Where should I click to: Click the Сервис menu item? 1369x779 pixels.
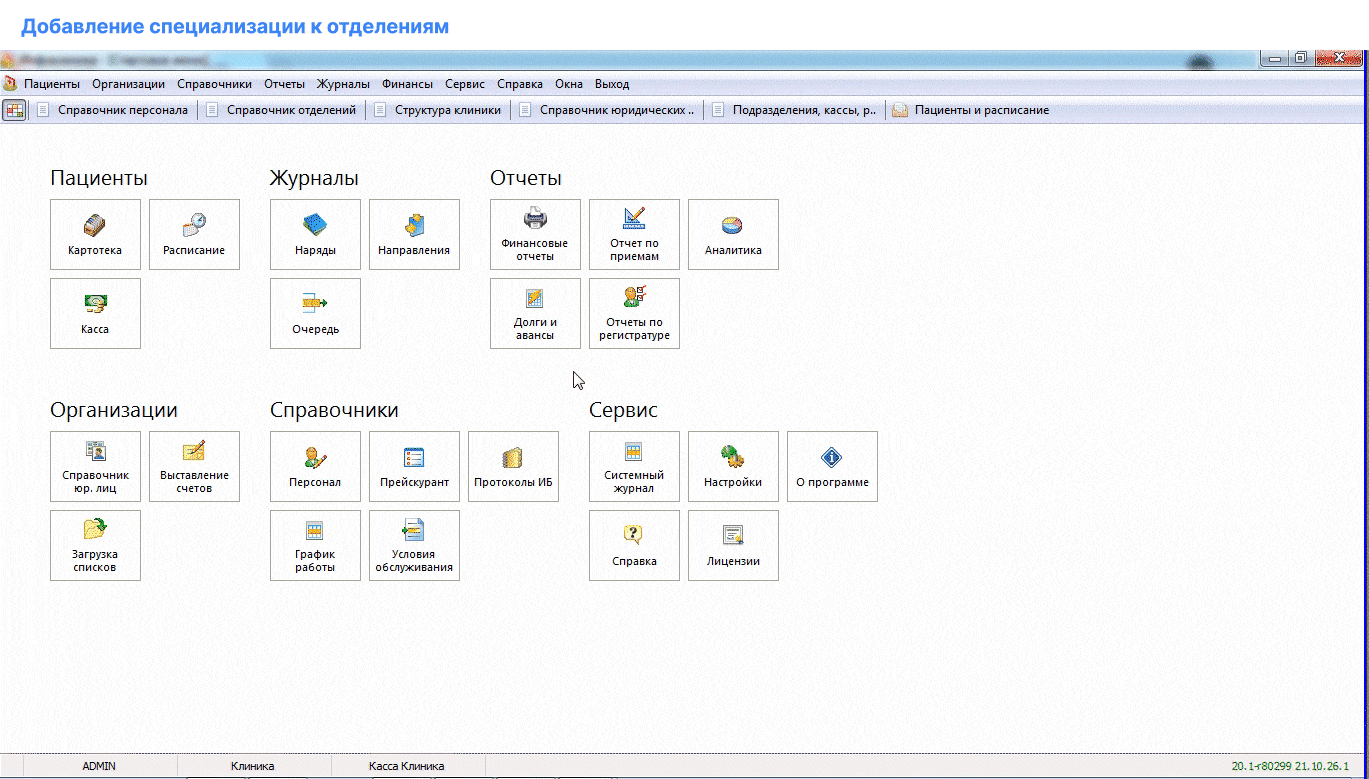point(465,84)
